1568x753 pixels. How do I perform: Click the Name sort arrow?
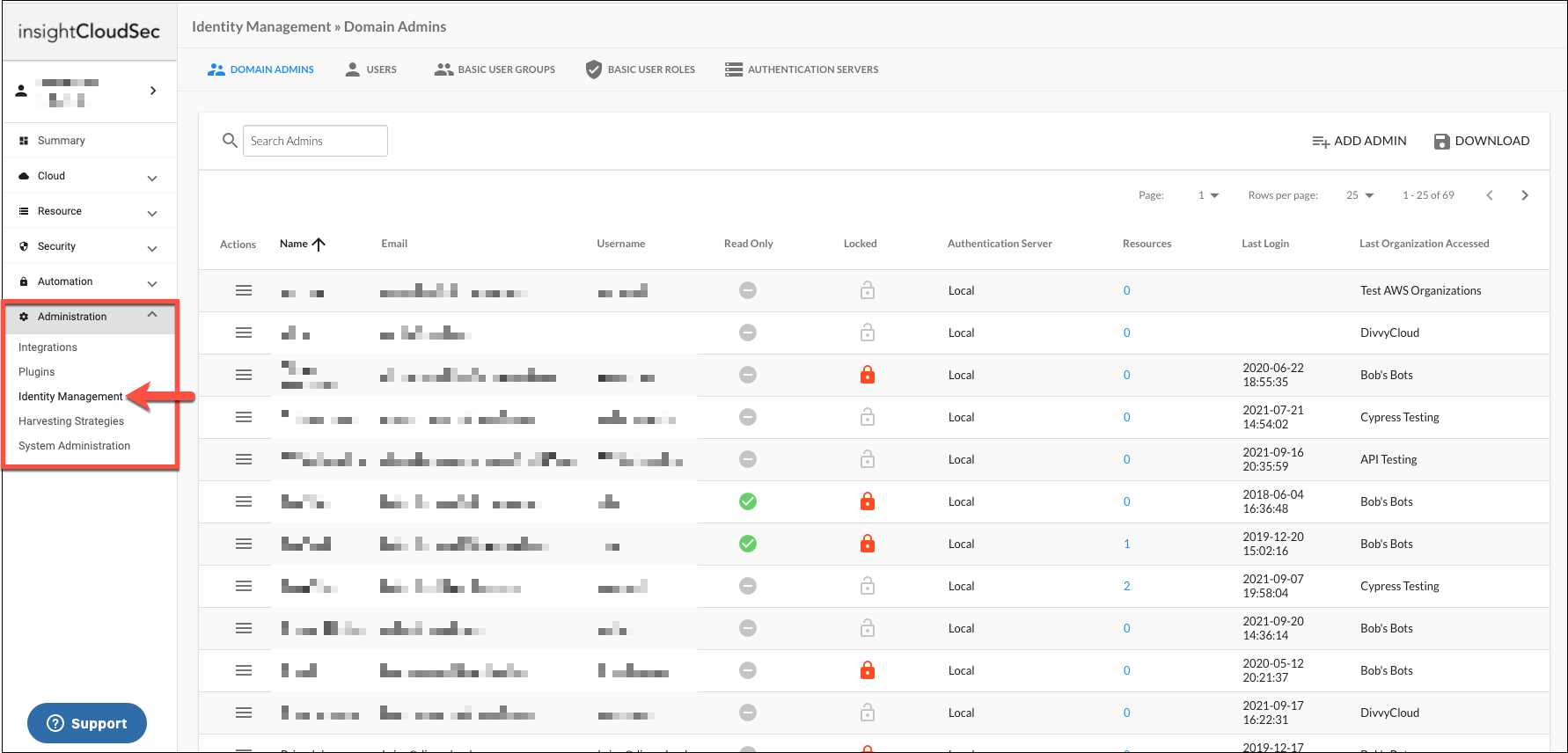pos(319,245)
